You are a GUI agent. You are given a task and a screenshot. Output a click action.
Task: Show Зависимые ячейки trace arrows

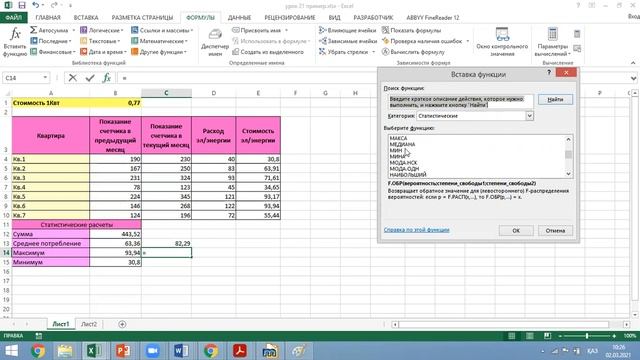click(348, 41)
